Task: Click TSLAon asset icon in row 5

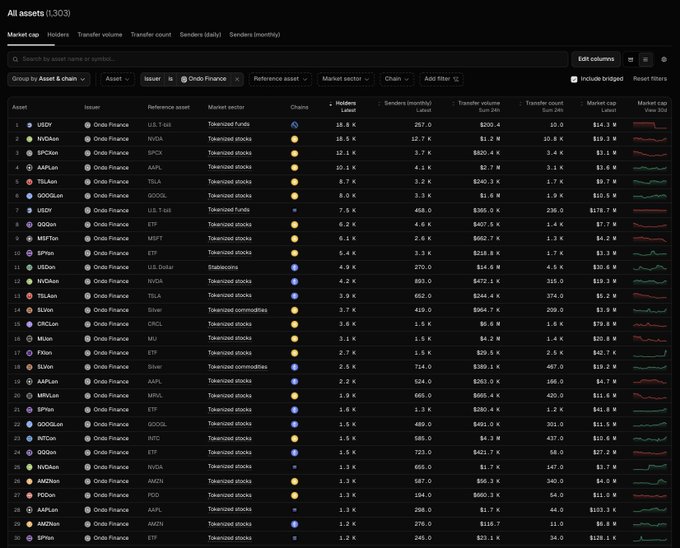Action: pyautogui.click(x=29, y=182)
